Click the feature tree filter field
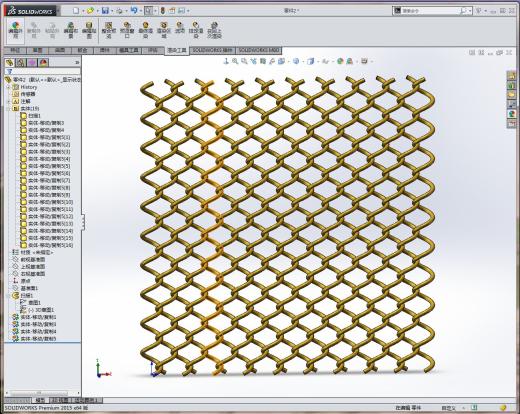Screen dimensions: 520x414 click(x=43, y=71)
